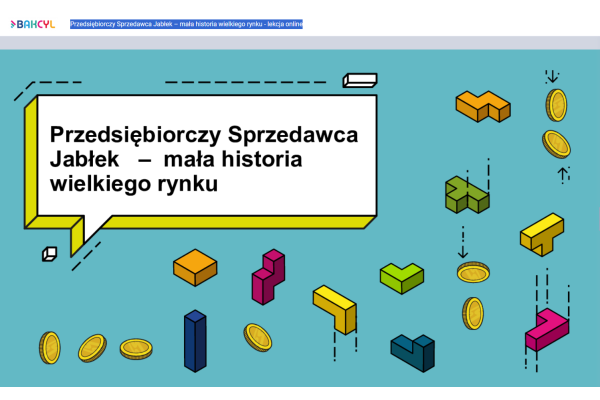Click the yellow T-shaped block on the right edge
600x400 pixels.
542,234
